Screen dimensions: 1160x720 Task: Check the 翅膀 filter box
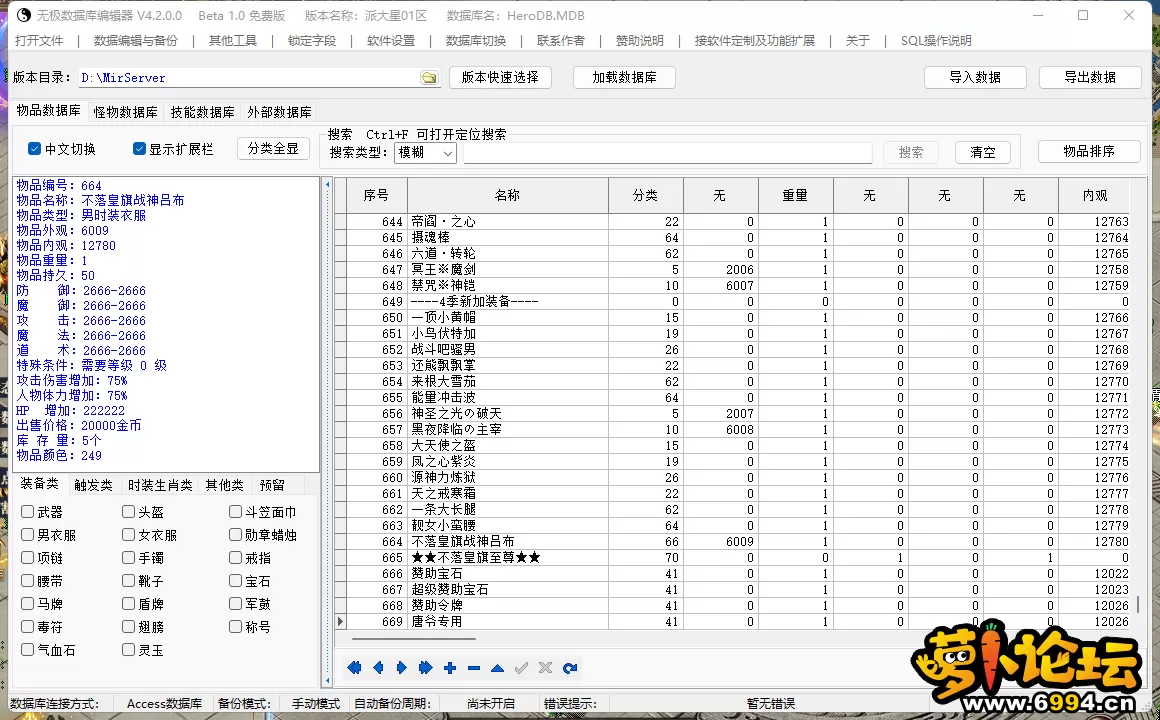click(x=128, y=627)
